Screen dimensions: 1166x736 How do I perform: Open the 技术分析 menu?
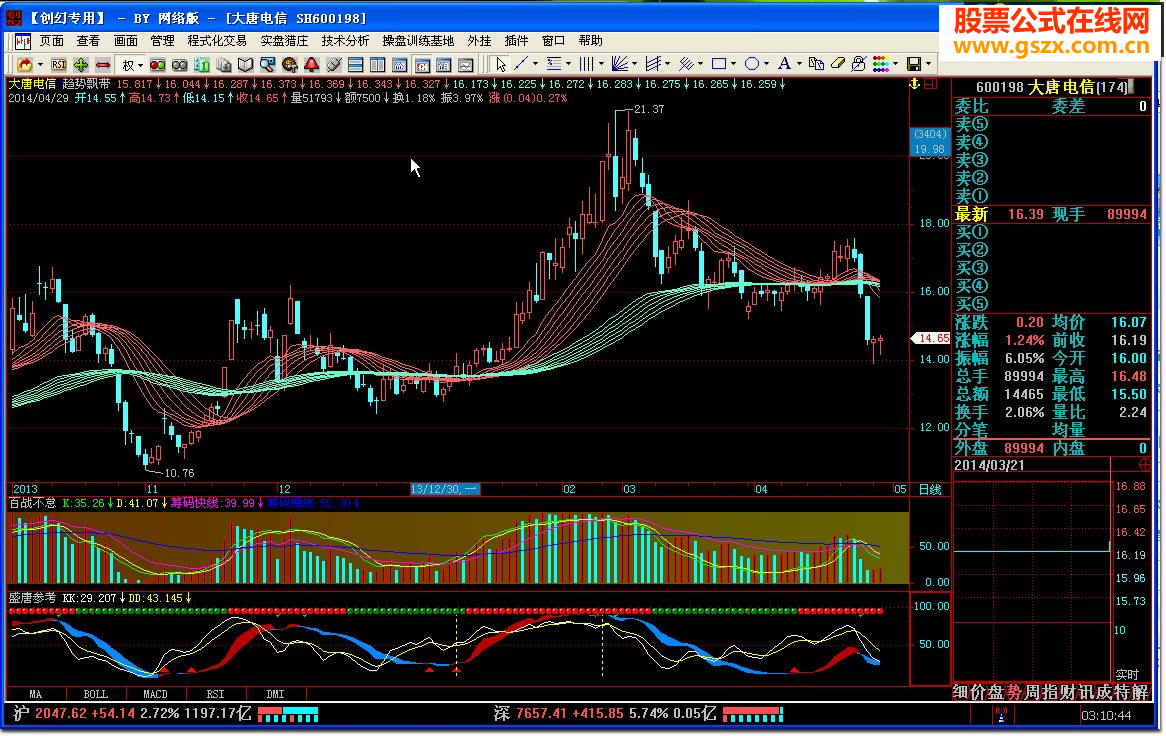click(345, 41)
